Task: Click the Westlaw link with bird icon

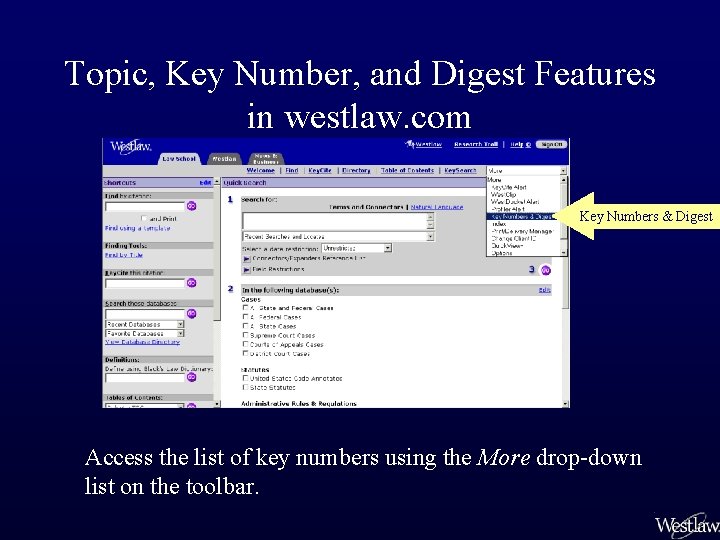Action: [x=423, y=144]
